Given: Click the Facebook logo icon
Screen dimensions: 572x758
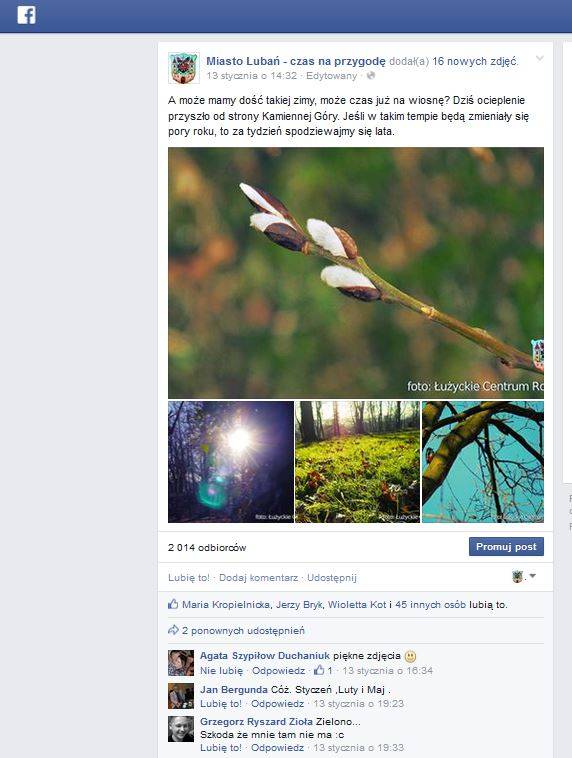Looking at the screenshot, I should tap(26, 15).
